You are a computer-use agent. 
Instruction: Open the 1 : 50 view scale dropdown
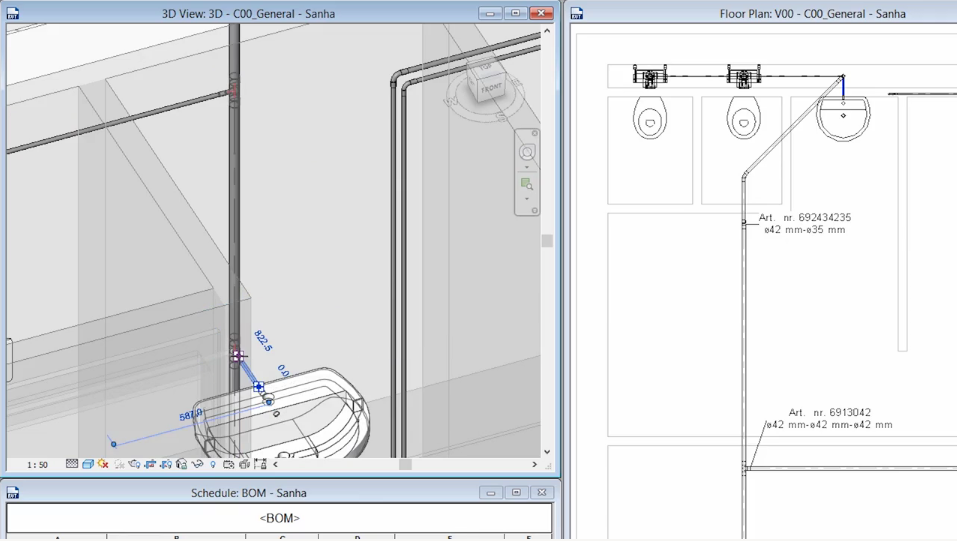[37, 465]
